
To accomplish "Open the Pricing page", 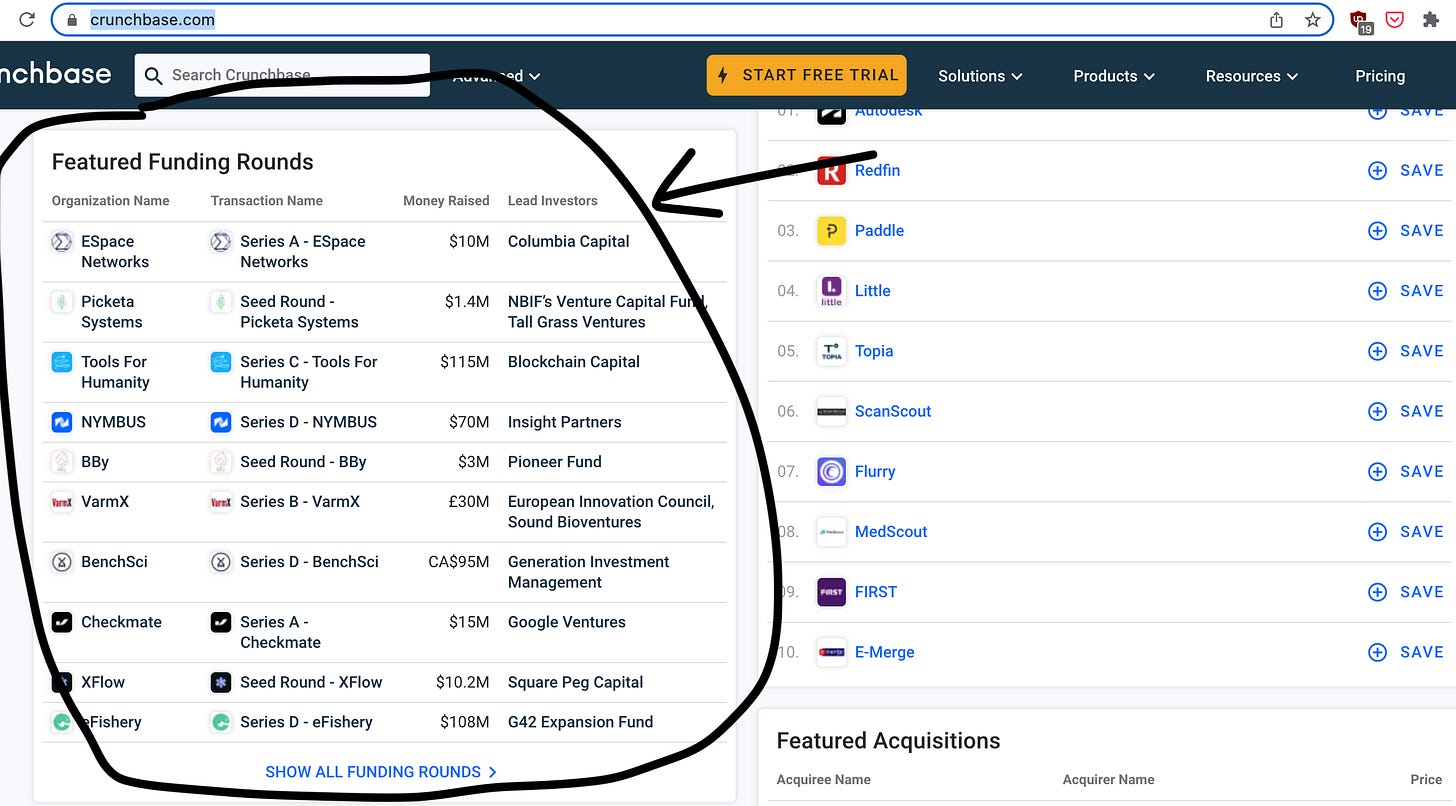I will pos(1380,76).
